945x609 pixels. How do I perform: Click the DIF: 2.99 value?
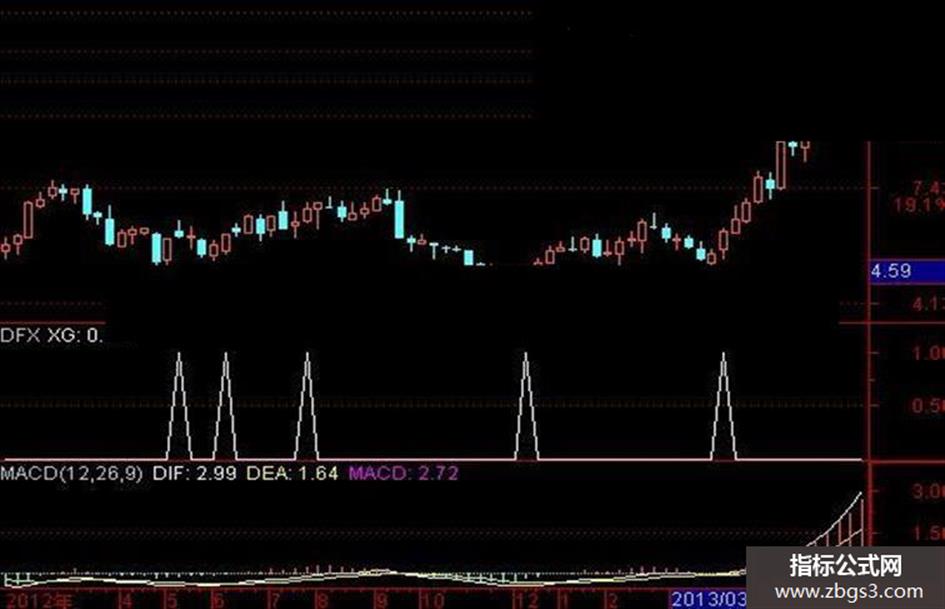[194, 473]
